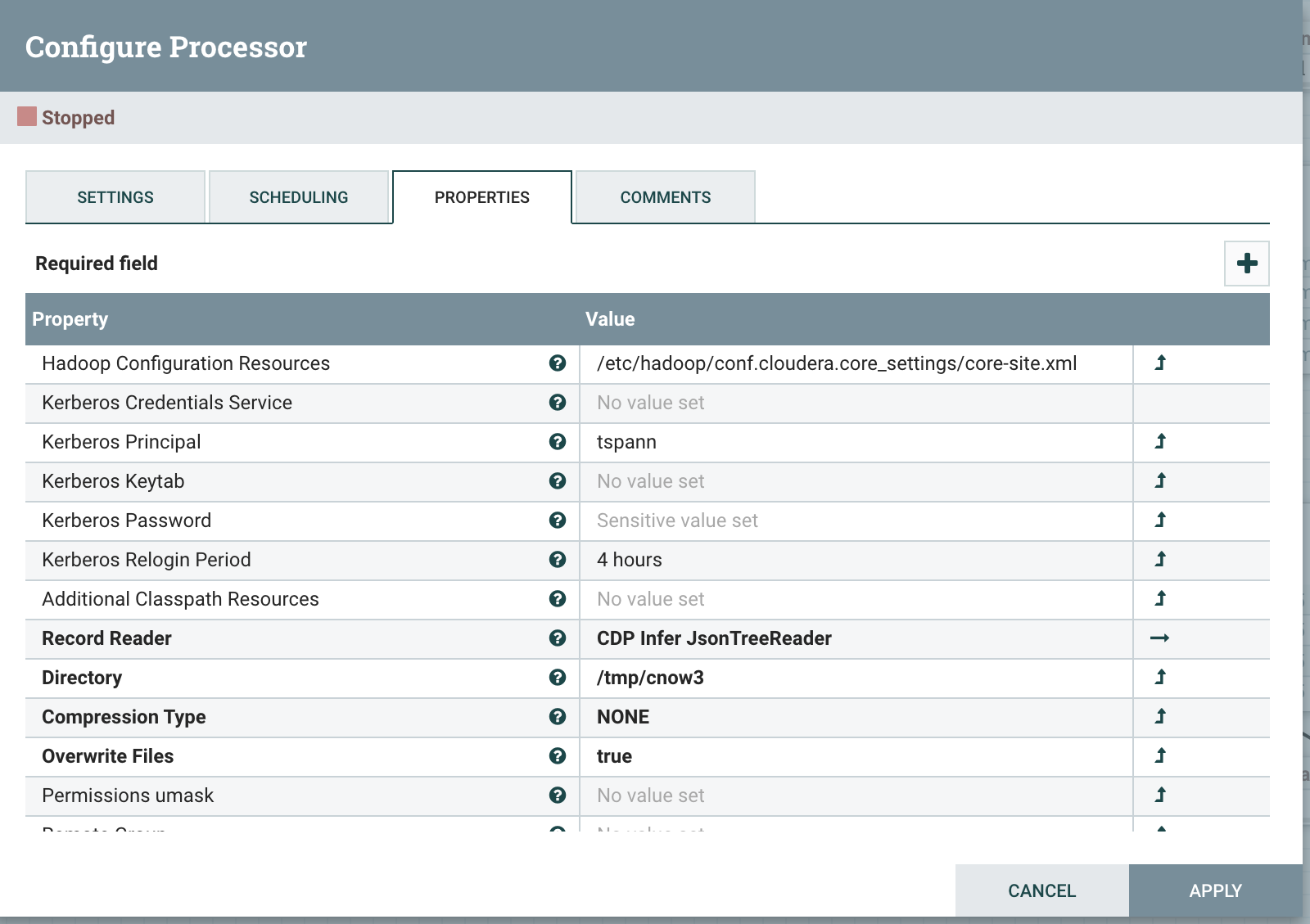This screenshot has width=1310, height=924.
Task: View help for Compression Type
Action: pyautogui.click(x=558, y=717)
